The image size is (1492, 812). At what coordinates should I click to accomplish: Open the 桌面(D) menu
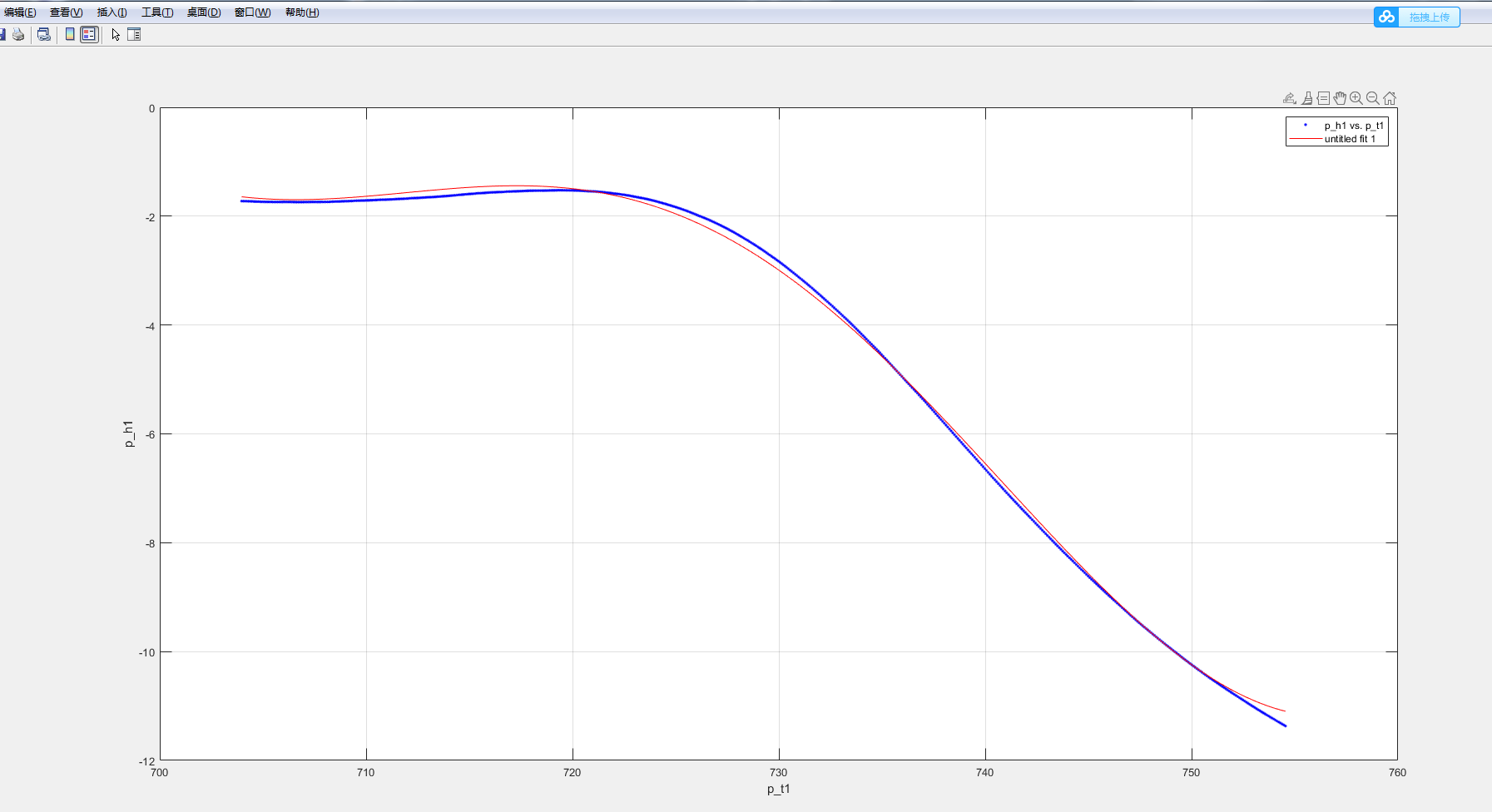[x=204, y=12]
